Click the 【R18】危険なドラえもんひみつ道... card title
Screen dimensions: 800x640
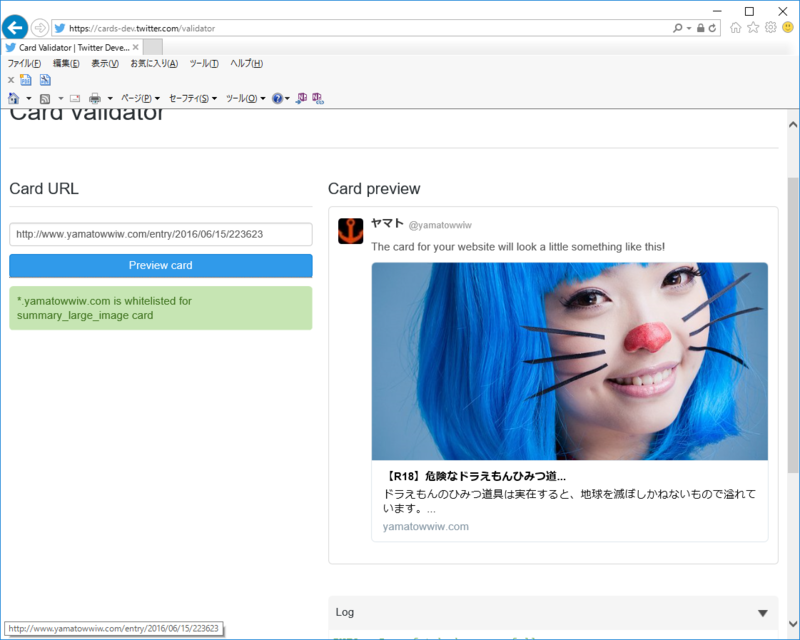(x=474, y=476)
